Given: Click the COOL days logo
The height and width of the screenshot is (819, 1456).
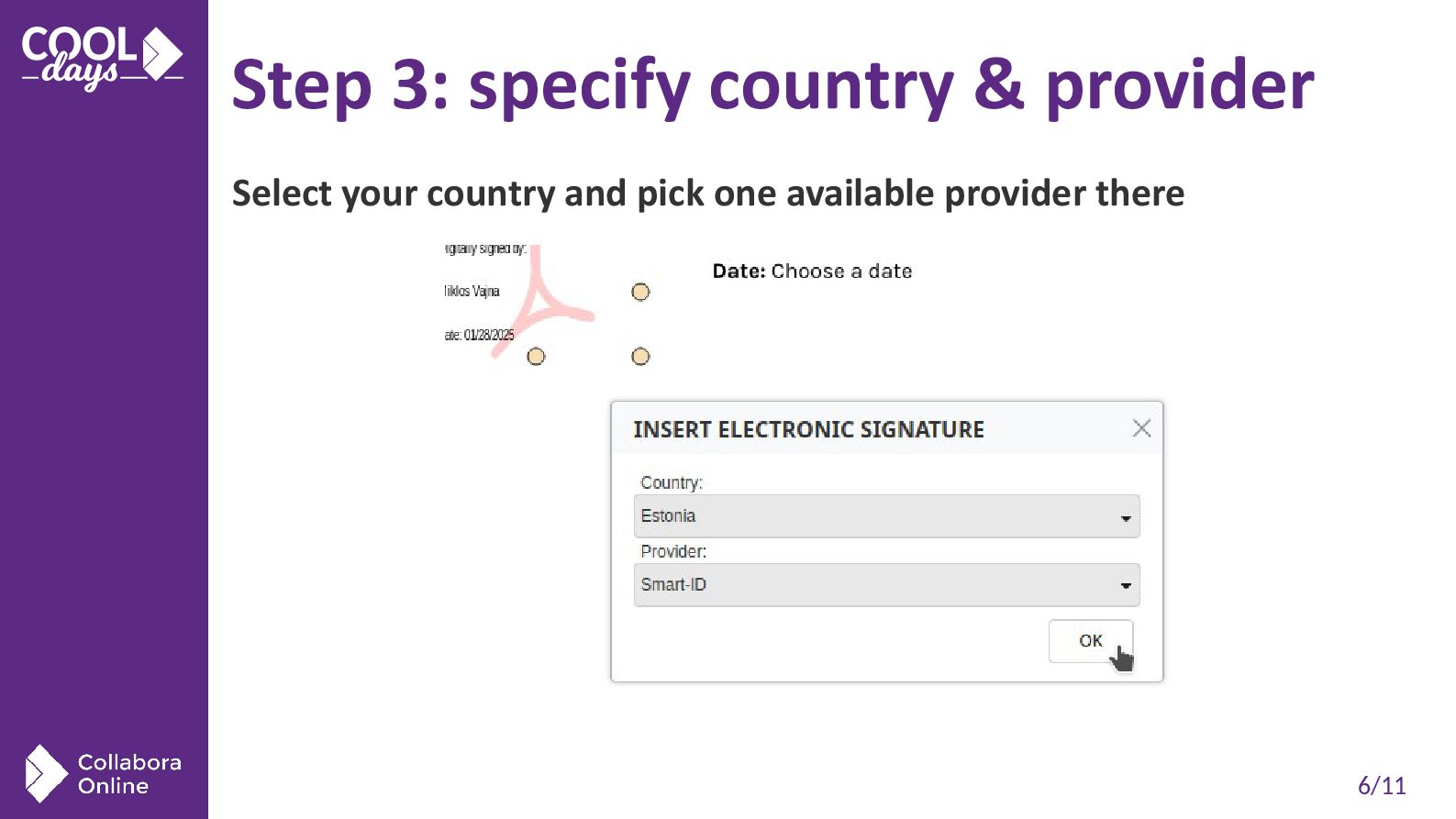Looking at the screenshot, I should point(102,58).
